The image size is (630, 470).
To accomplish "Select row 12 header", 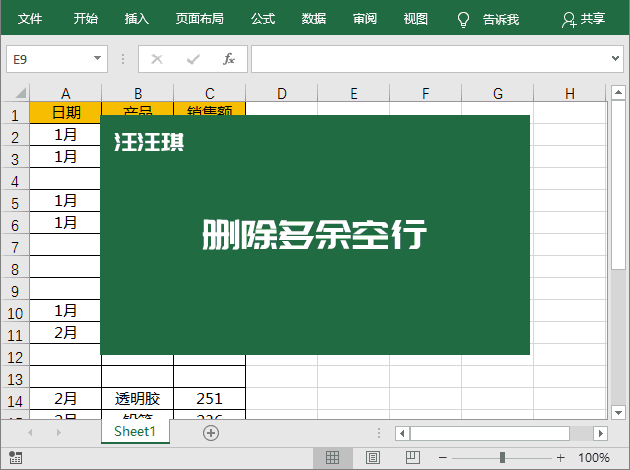I will [x=15, y=357].
